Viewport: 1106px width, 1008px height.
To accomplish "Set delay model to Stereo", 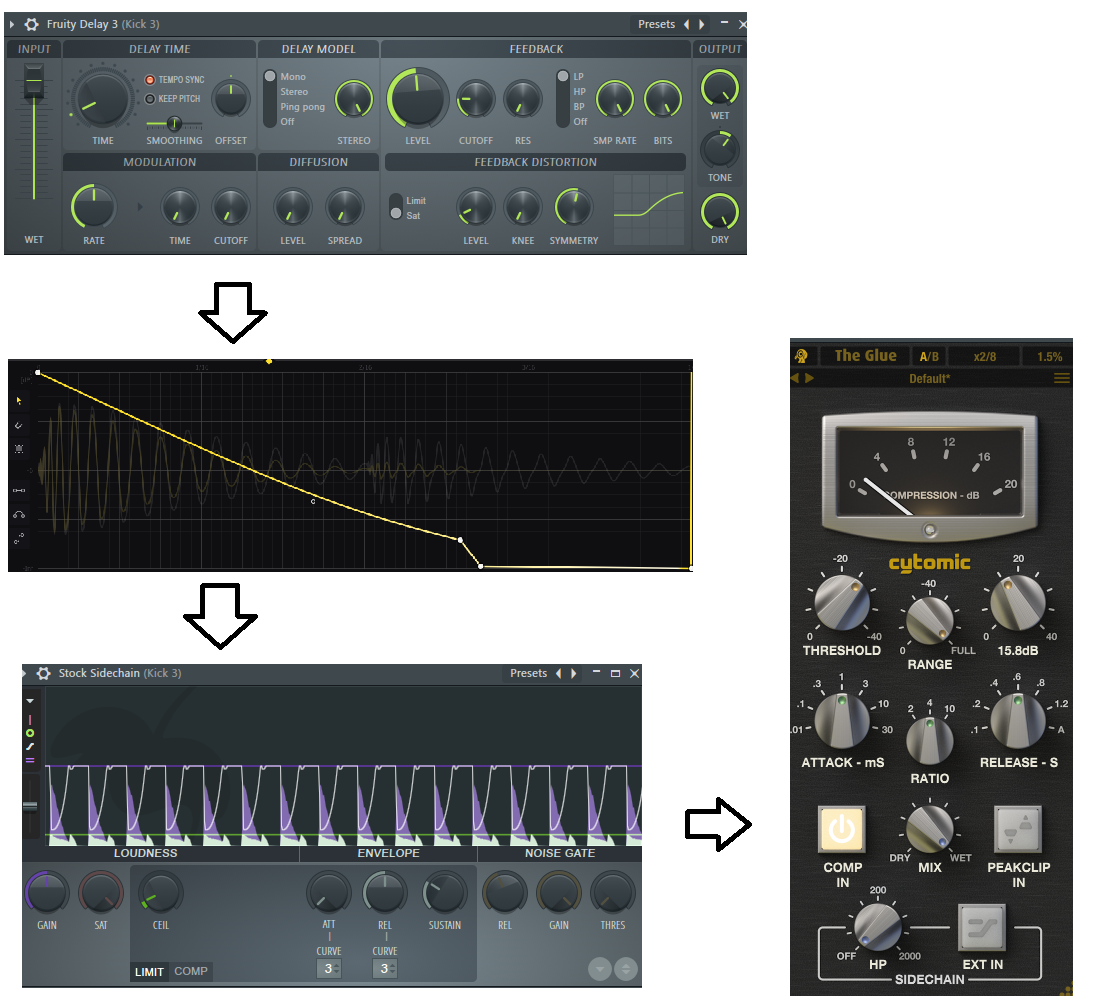I will 294,92.
